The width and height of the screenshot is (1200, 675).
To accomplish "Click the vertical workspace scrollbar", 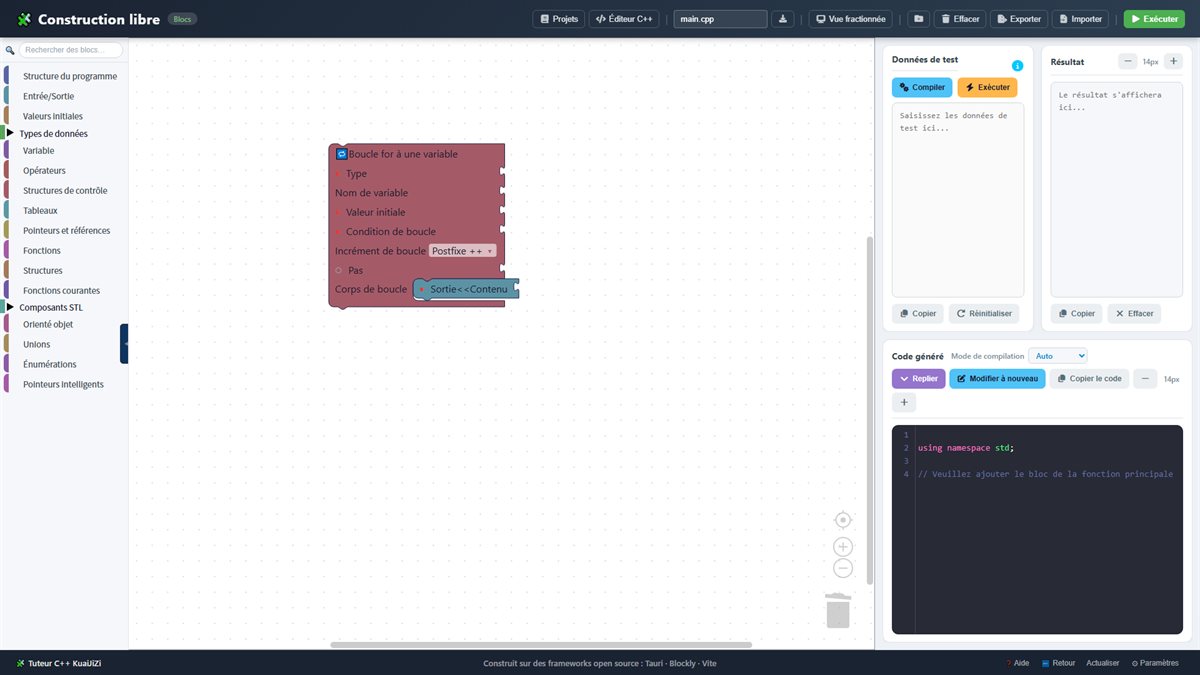I will (x=869, y=410).
